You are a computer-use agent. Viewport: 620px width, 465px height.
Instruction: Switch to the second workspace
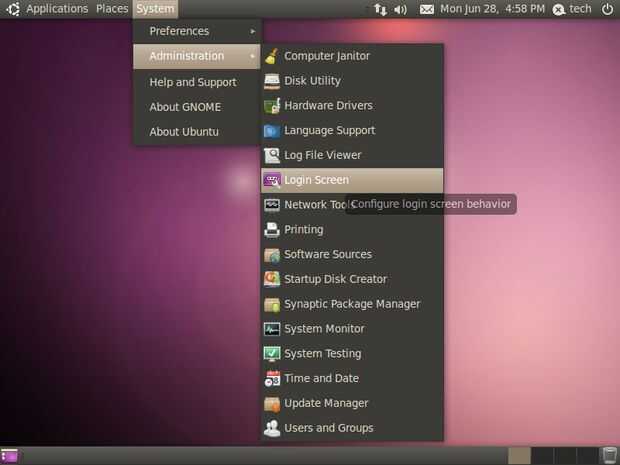pyautogui.click(x=542, y=456)
